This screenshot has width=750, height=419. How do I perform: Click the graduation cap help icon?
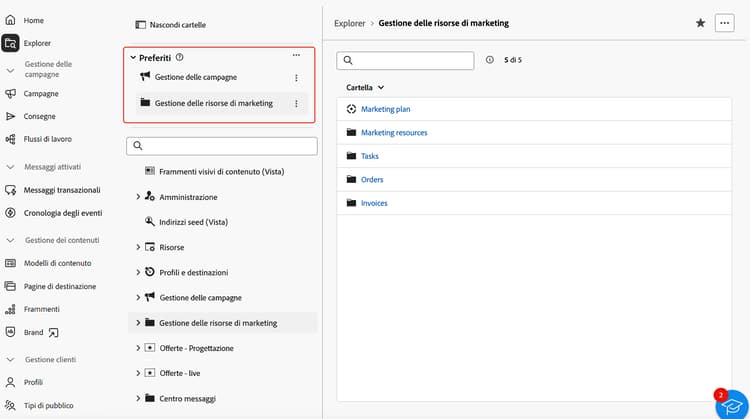[731, 402]
